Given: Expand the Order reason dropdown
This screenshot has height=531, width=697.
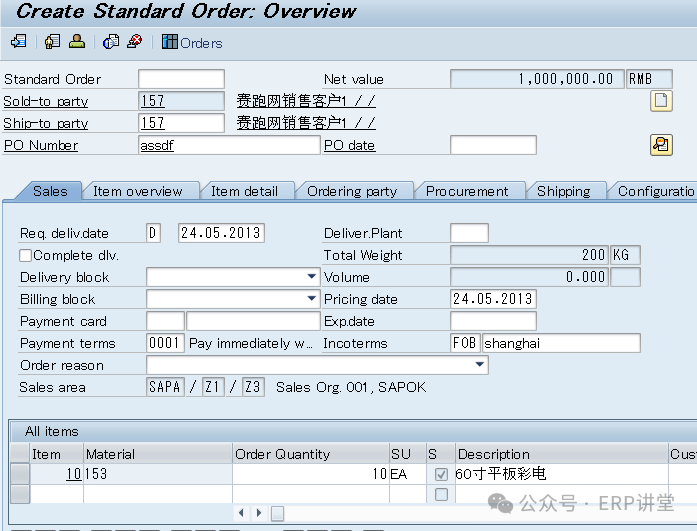Looking at the screenshot, I should tap(481, 365).
